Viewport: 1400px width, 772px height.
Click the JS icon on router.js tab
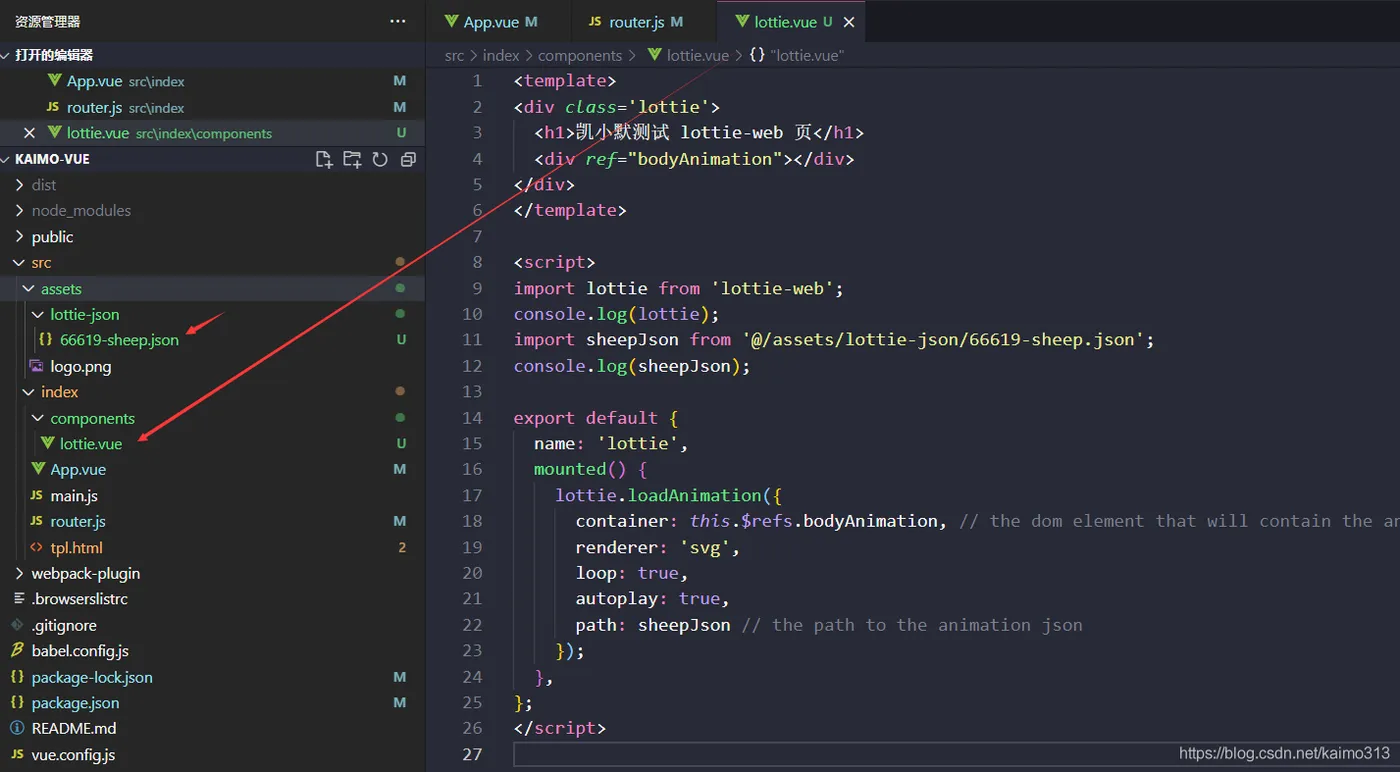(x=595, y=22)
